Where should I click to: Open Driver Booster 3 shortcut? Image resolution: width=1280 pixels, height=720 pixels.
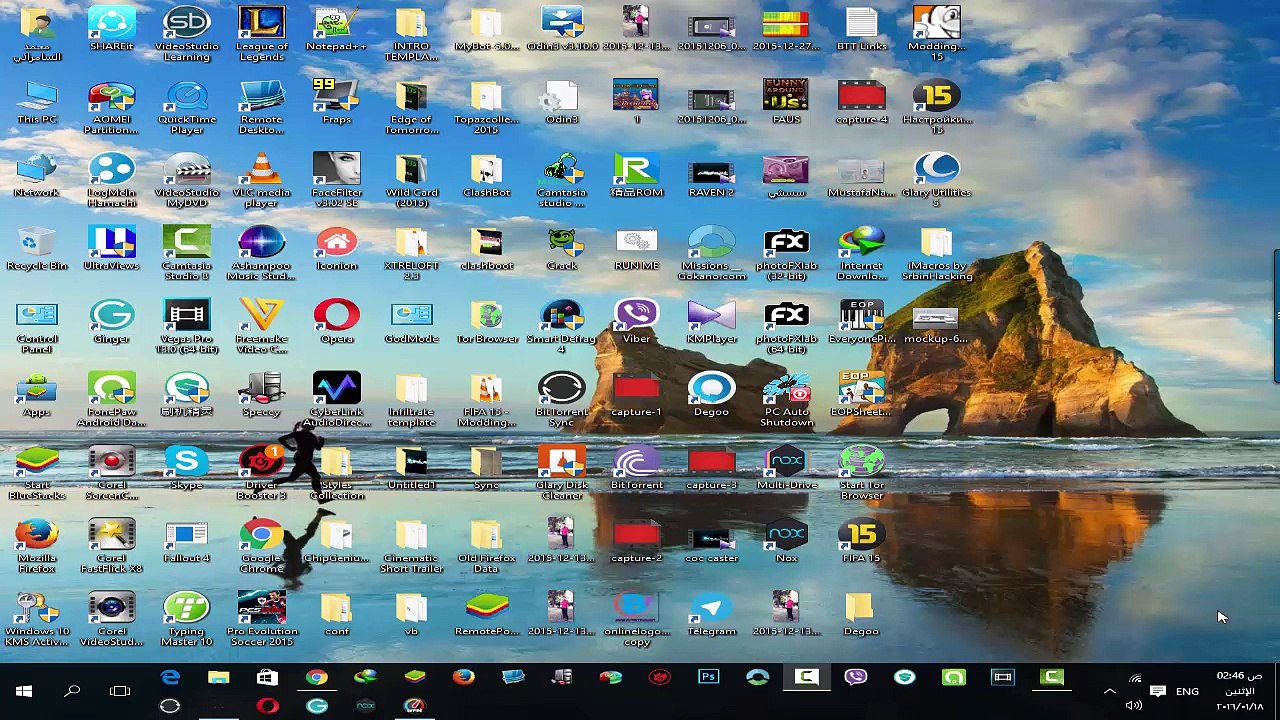[x=261, y=473]
